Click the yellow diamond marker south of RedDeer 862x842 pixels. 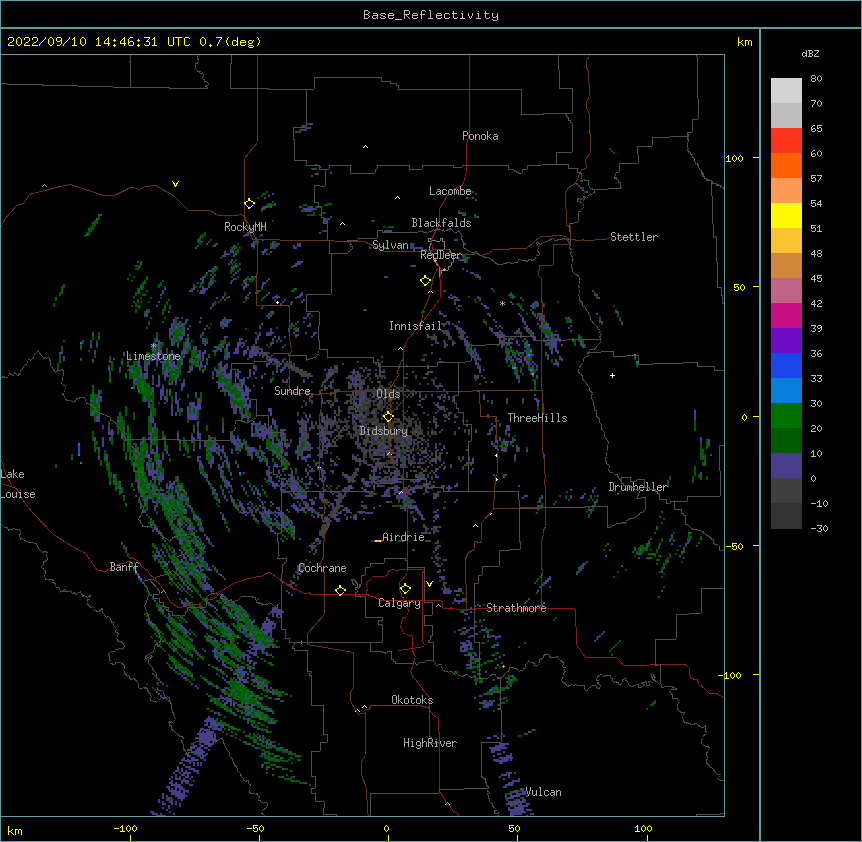pos(425,281)
